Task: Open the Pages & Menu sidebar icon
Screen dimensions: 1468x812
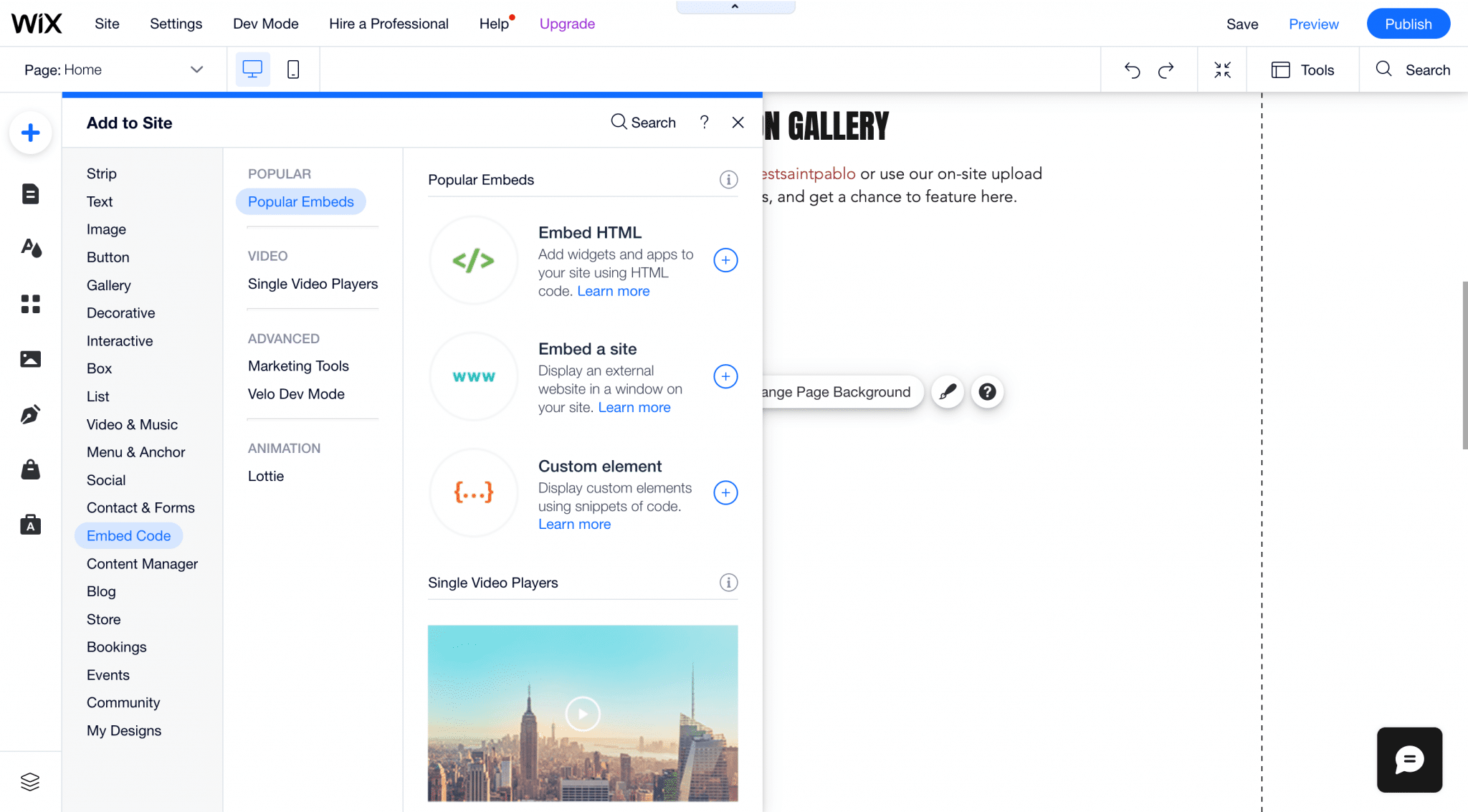Action: 30,194
